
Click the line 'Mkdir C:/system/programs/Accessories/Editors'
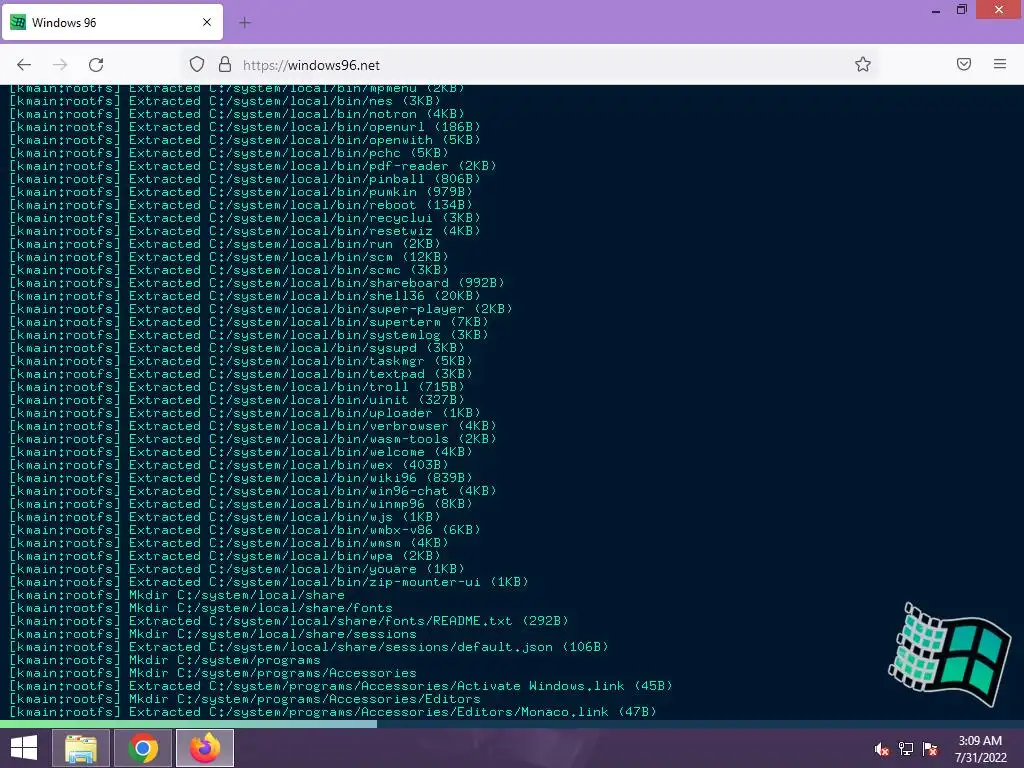click(x=304, y=699)
